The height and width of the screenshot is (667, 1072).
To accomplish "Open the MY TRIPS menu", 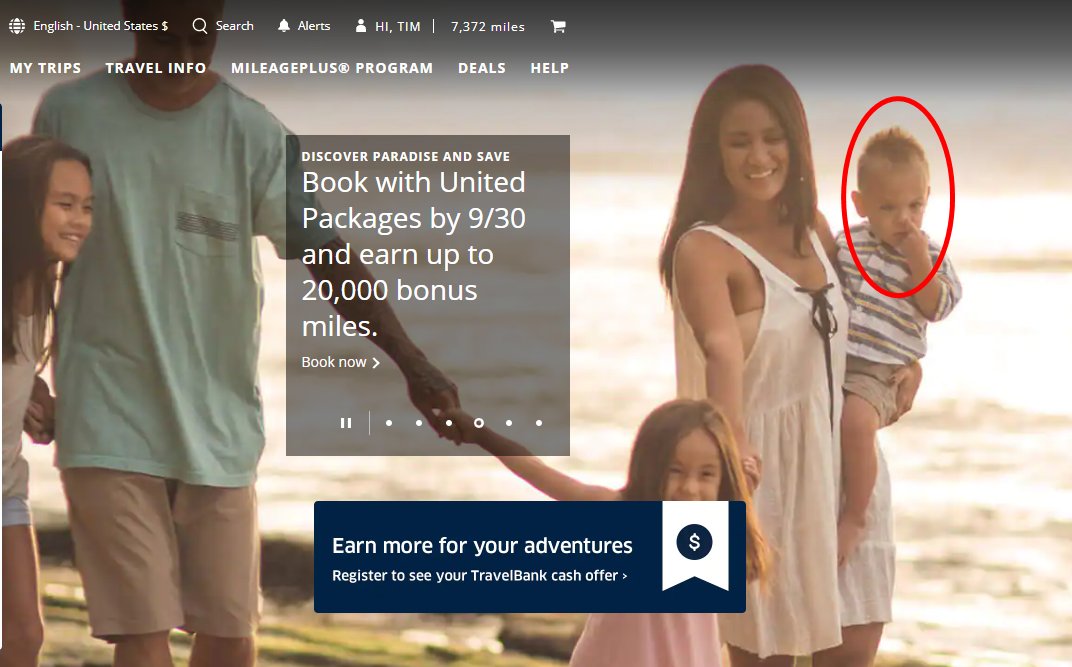I will tap(45, 68).
